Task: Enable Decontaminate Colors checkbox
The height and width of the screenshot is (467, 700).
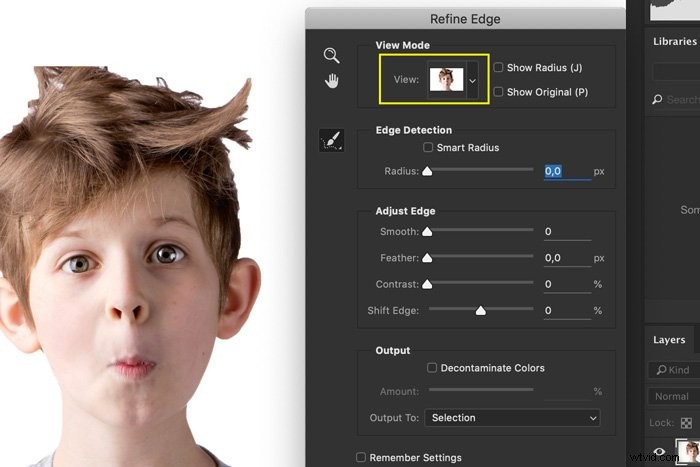Action: point(432,367)
